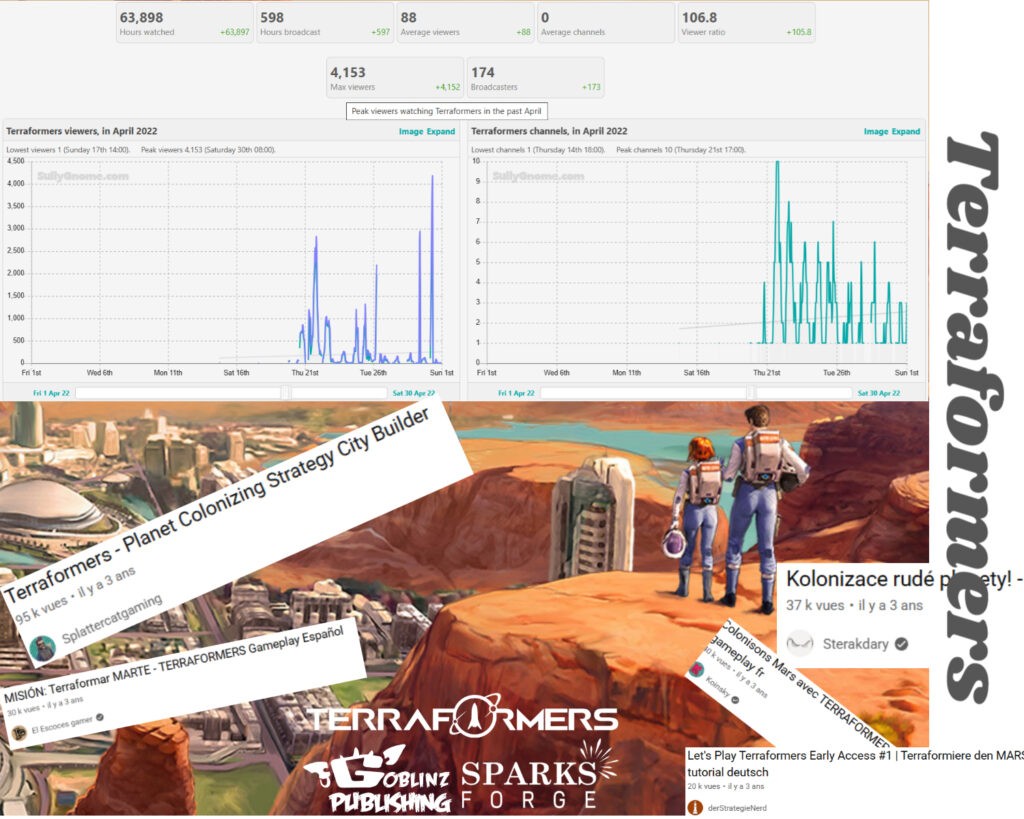This screenshot has height=819, width=1024.
Task: Click the Average channels 0 stat card
Action: pos(606,23)
